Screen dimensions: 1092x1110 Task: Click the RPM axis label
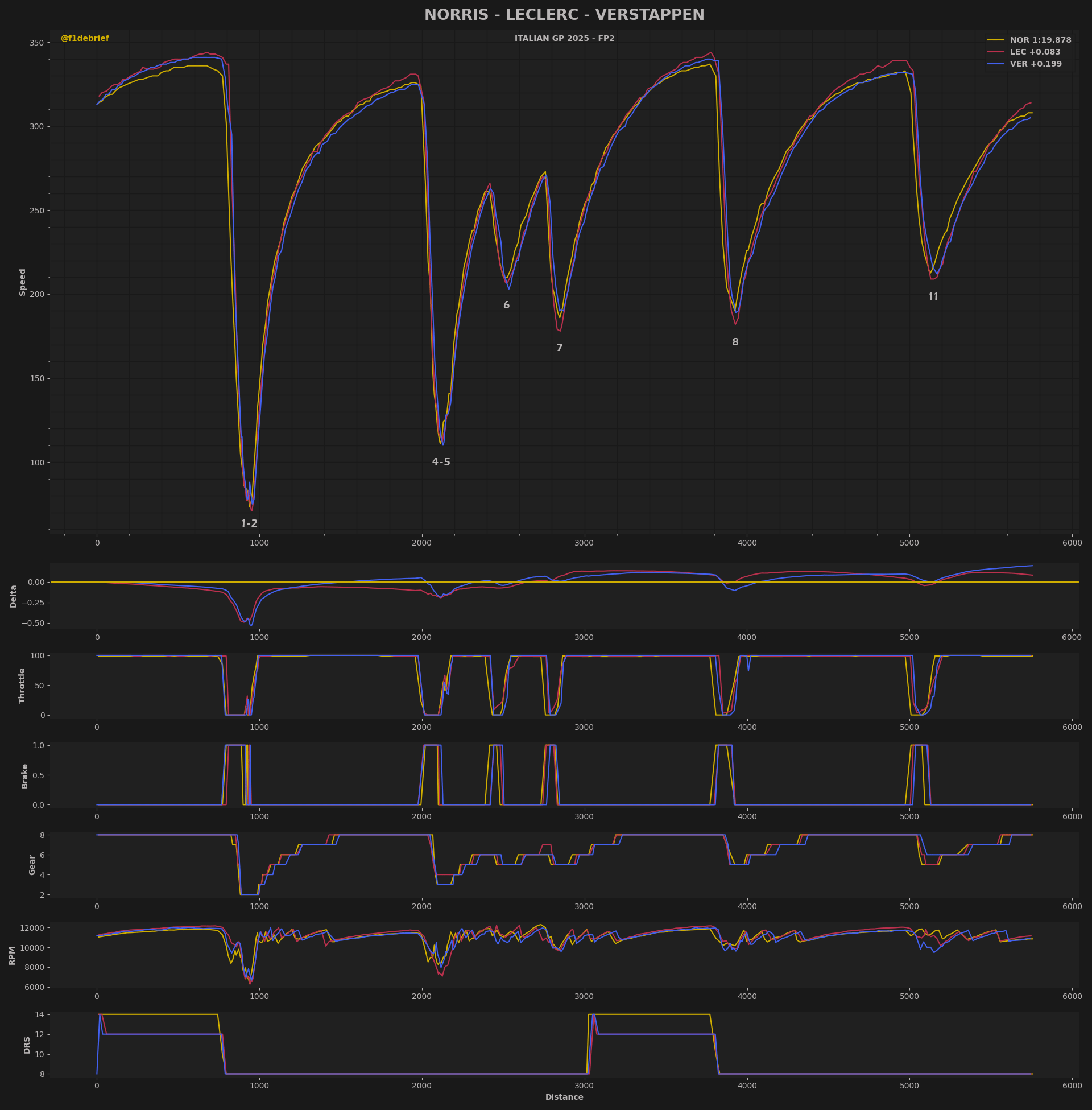coord(13,956)
